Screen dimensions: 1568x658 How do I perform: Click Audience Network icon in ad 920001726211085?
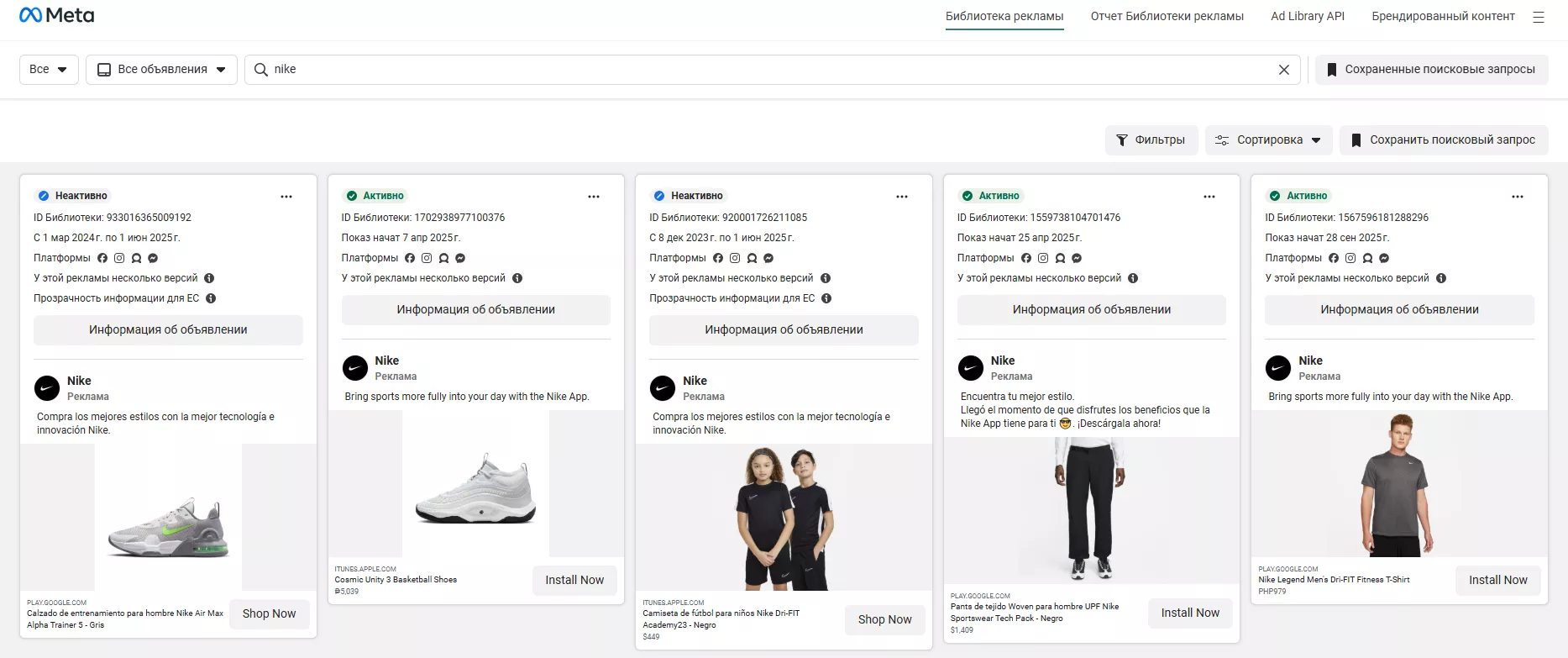752,258
